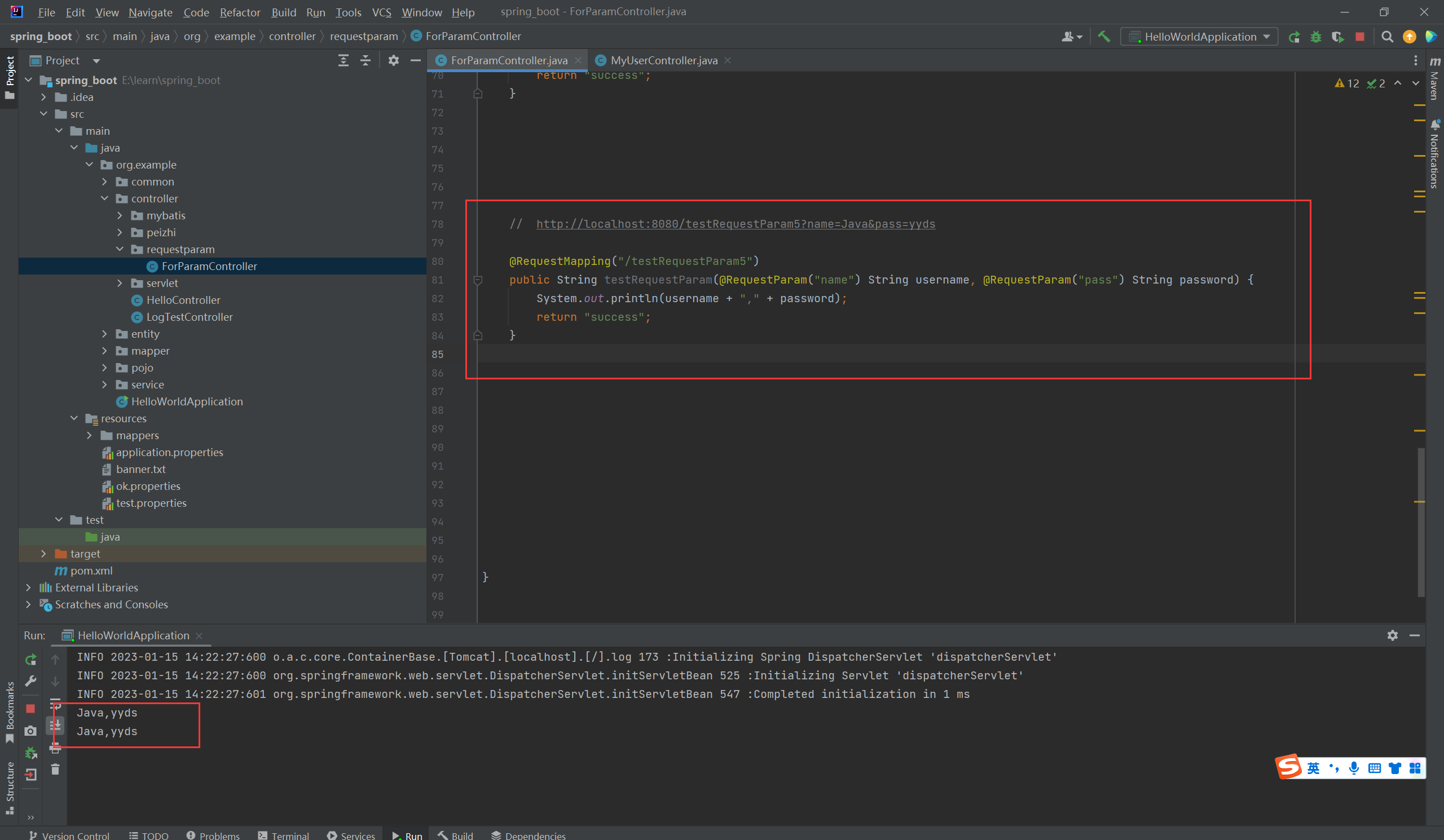
Task: Stop the app with red square toolbar button
Action: [1360, 37]
